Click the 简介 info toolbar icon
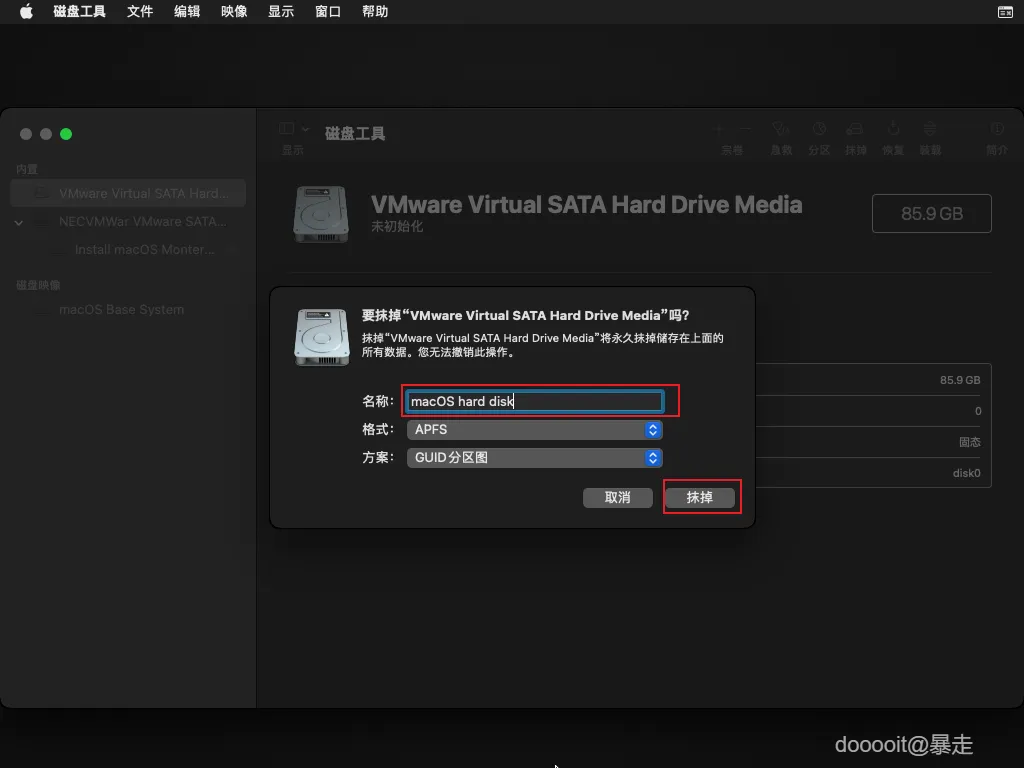 [x=997, y=129]
